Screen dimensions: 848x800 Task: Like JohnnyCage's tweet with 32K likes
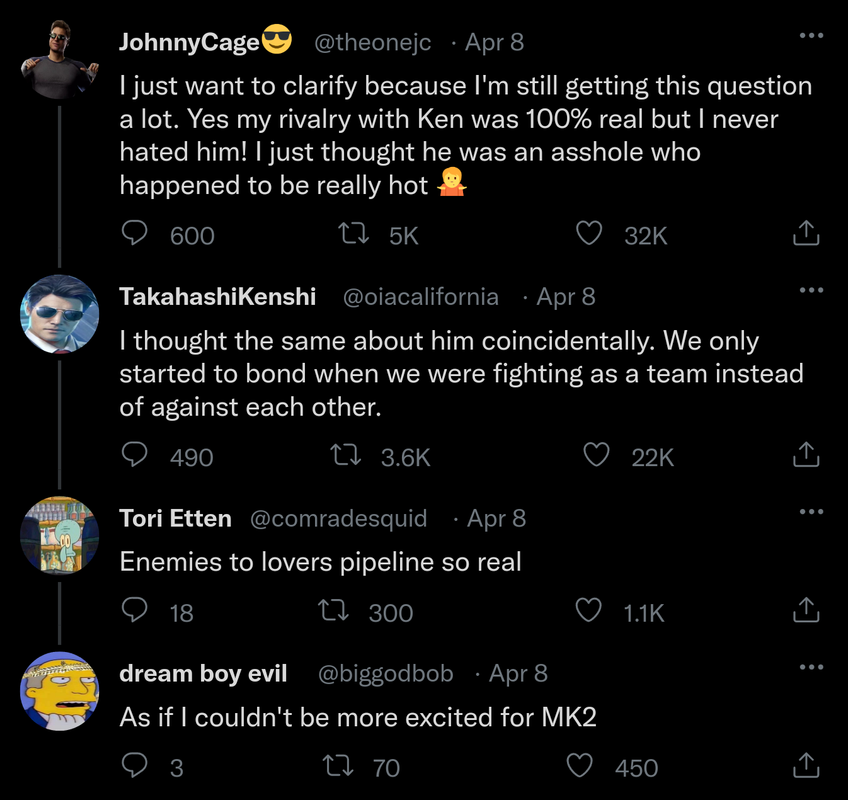pos(590,234)
